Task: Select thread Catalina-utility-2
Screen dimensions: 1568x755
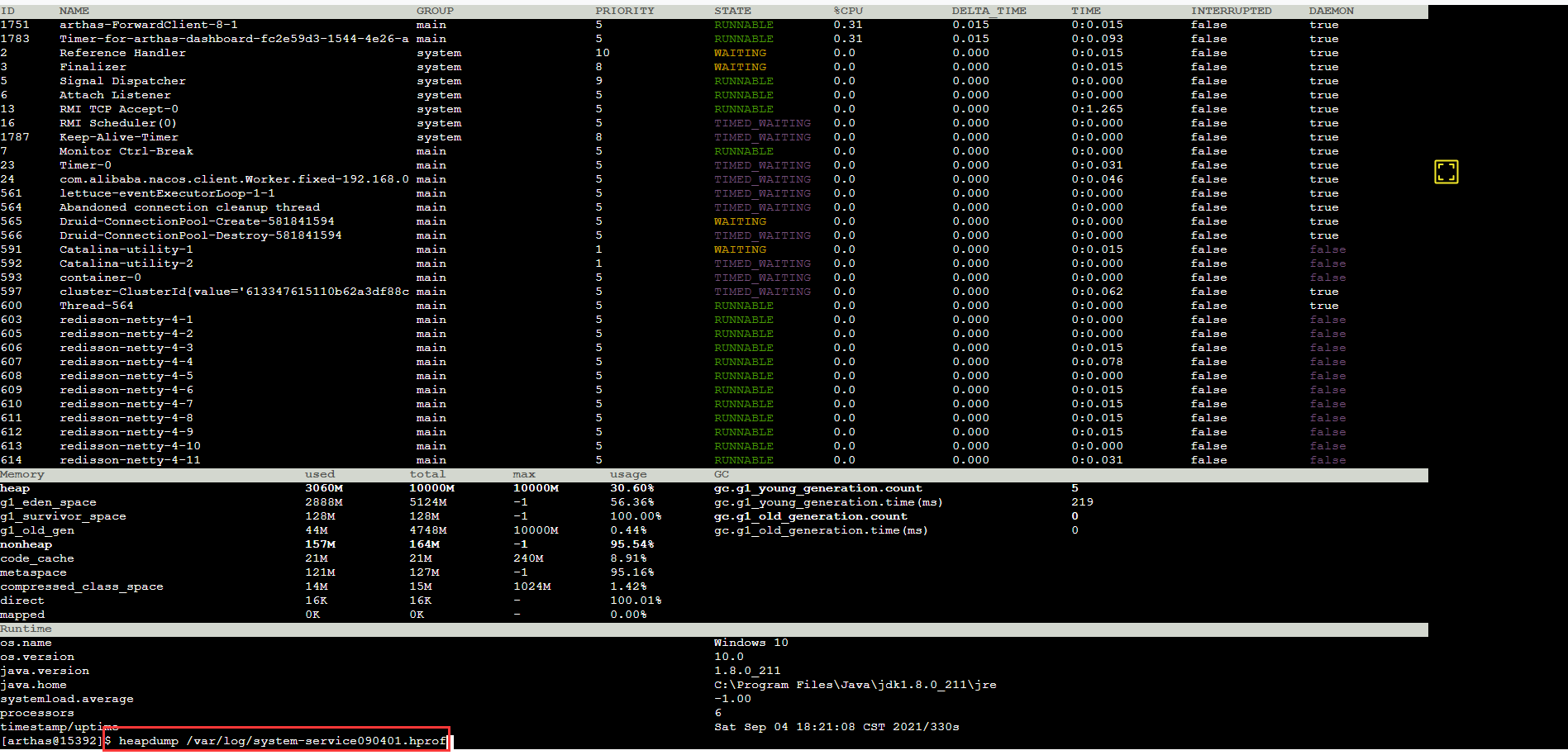Action: click(x=126, y=264)
